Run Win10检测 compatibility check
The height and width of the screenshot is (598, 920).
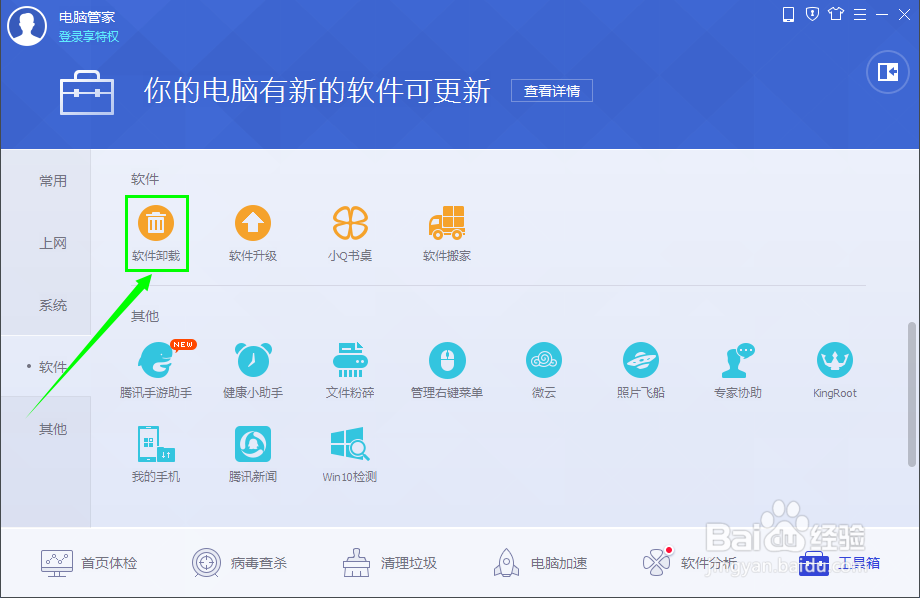tap(350, 454)
